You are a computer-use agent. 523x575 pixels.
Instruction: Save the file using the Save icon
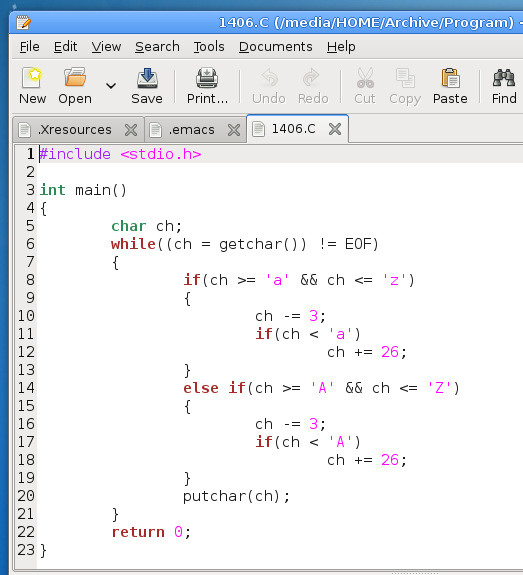coord(147,77)
